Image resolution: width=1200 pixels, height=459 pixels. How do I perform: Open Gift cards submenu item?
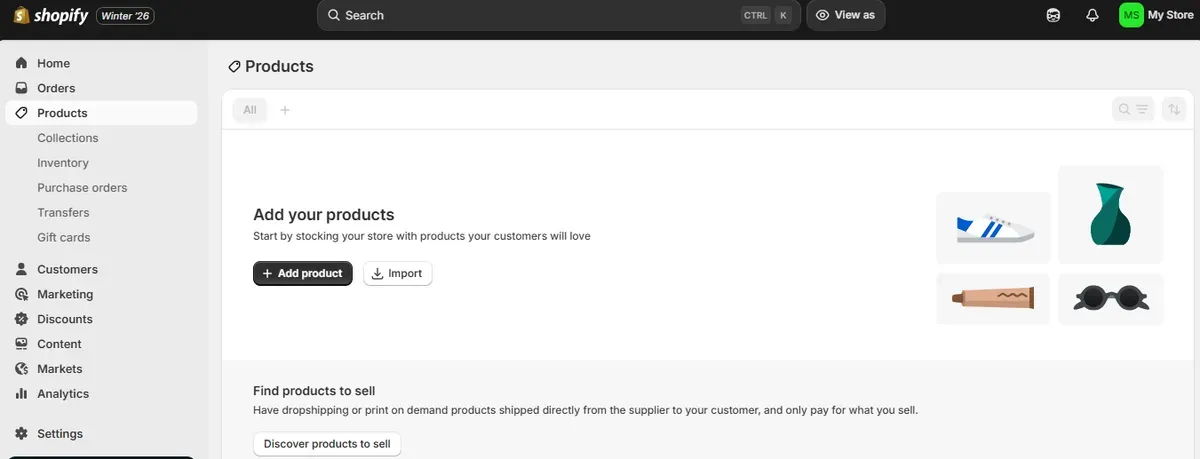click(64, 238)
